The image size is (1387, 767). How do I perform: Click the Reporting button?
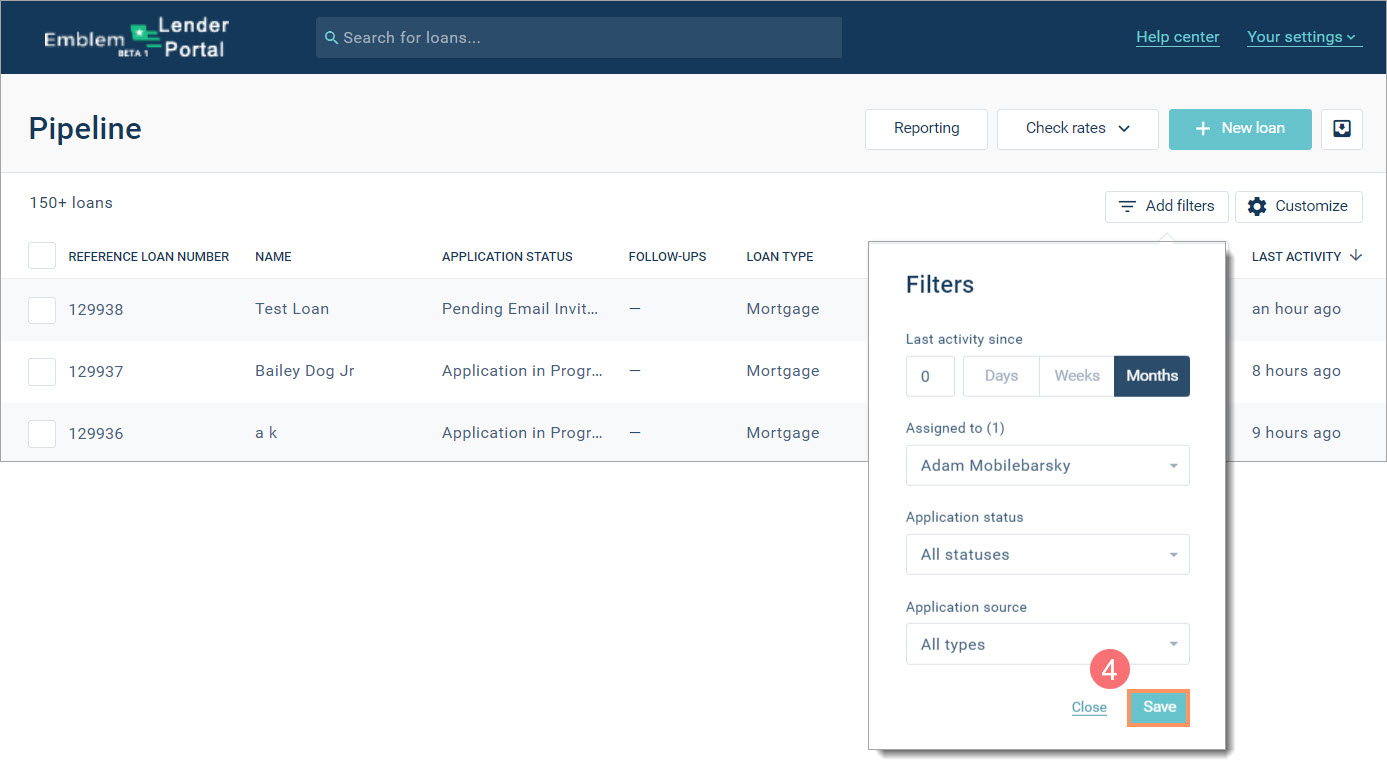pos(926,129)
